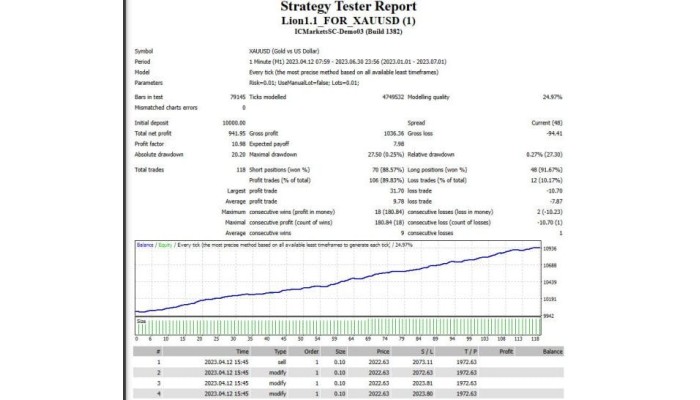Select the first trade row with type sell
The height and width of the screenshot is (400, 700).
coord(281,361)
